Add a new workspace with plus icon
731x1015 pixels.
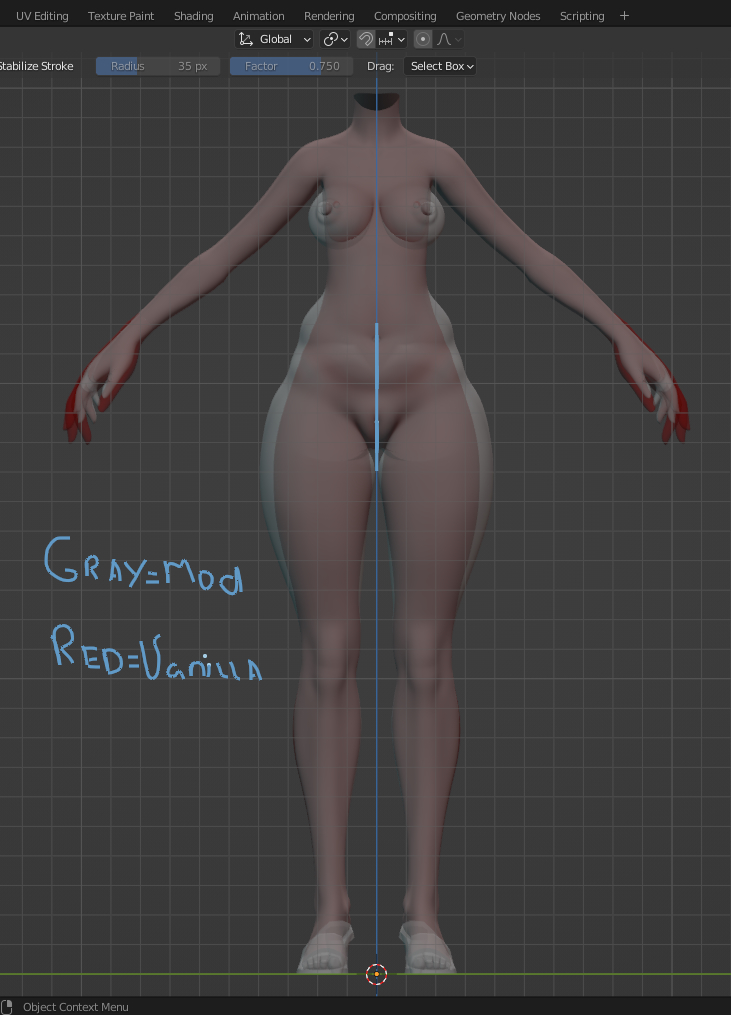(x=624, y=16)
